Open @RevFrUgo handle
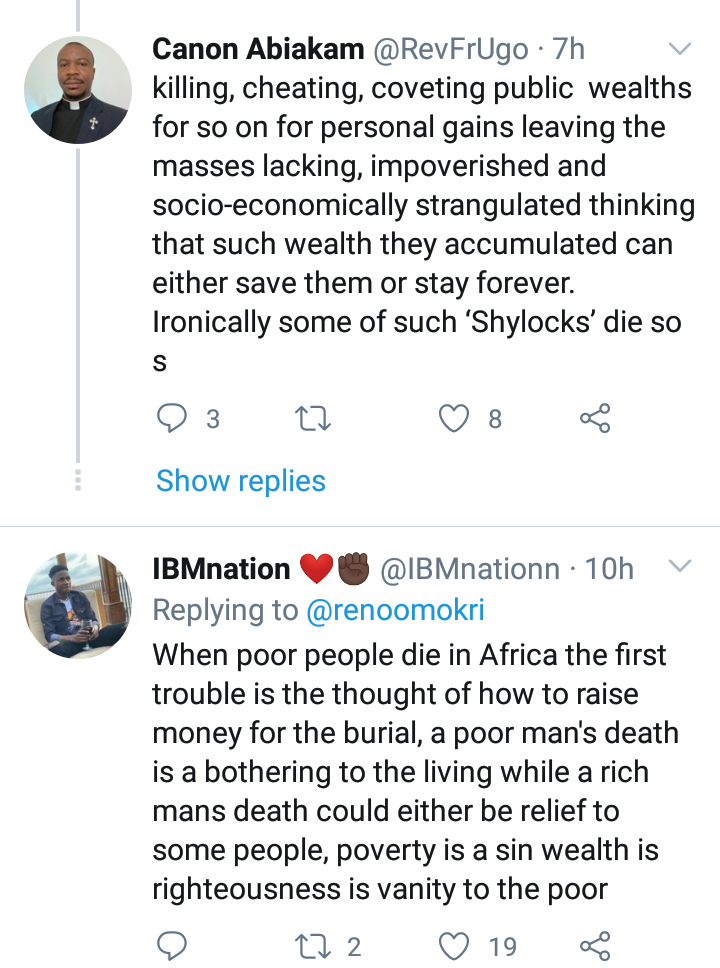 (x=451, y=49)
